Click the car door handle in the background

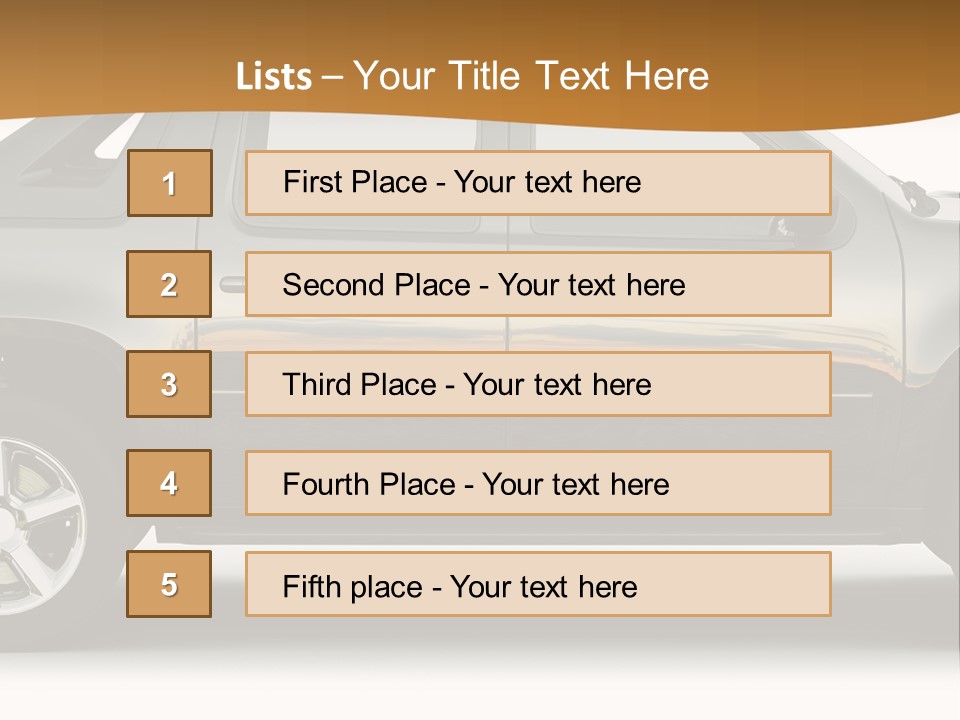pos(231,285)
